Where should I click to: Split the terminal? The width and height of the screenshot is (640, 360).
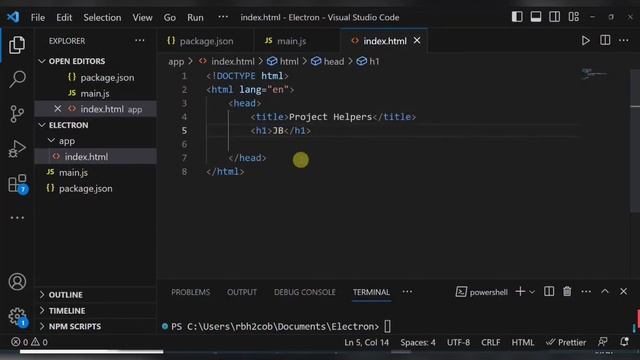(549, 291)
